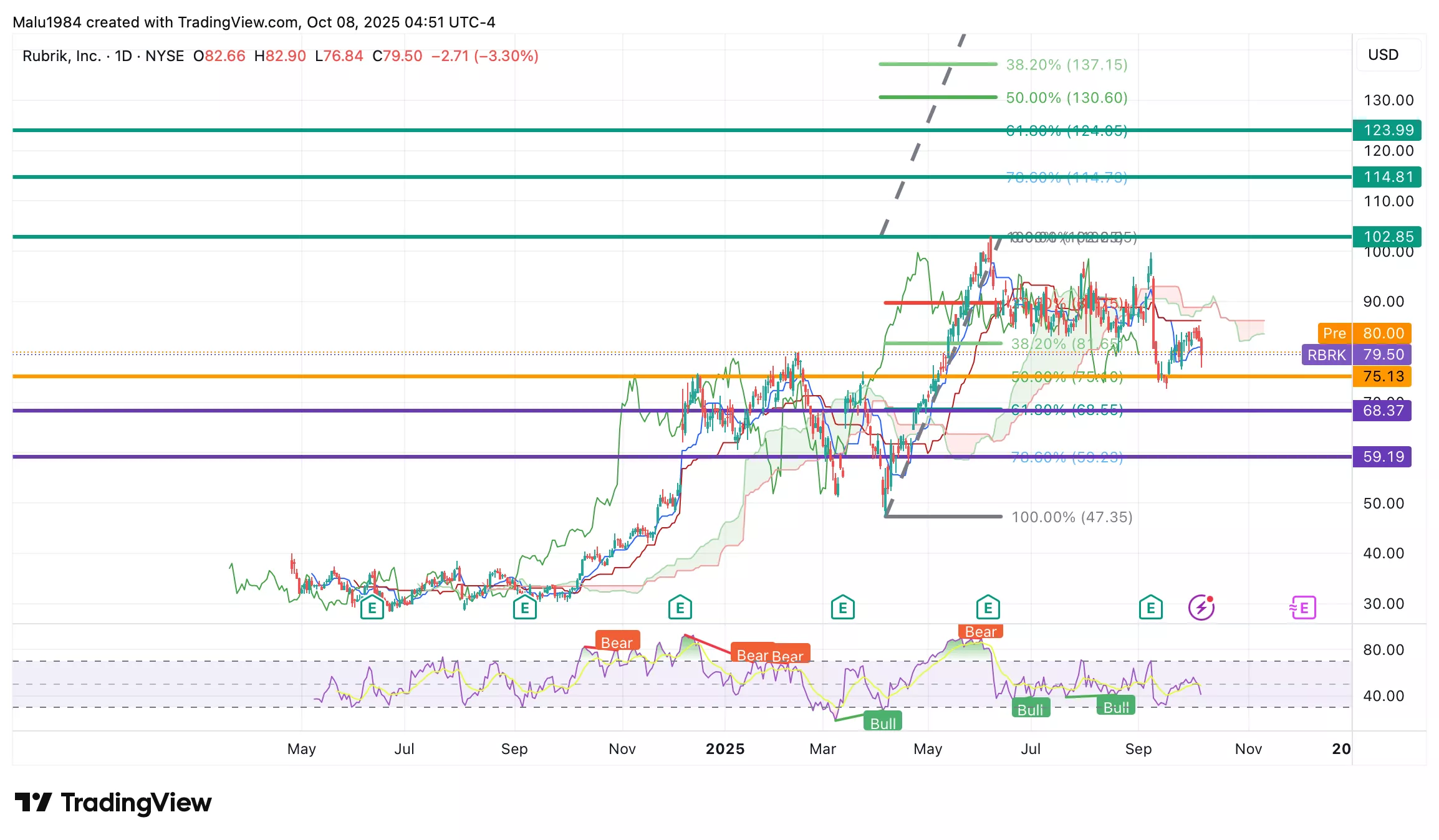Click the pink upcoming earnings icon near Nov

tap(1302, 608)
